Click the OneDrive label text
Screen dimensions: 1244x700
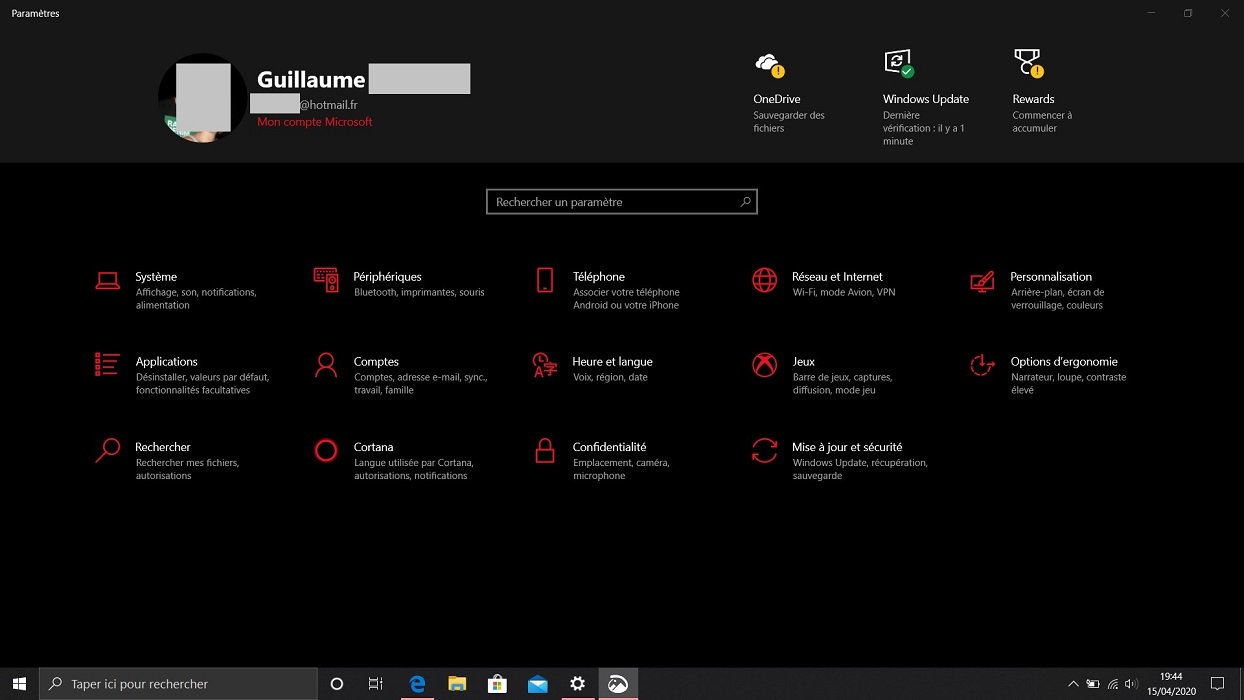pyautogui.click(x=777, y=99)
